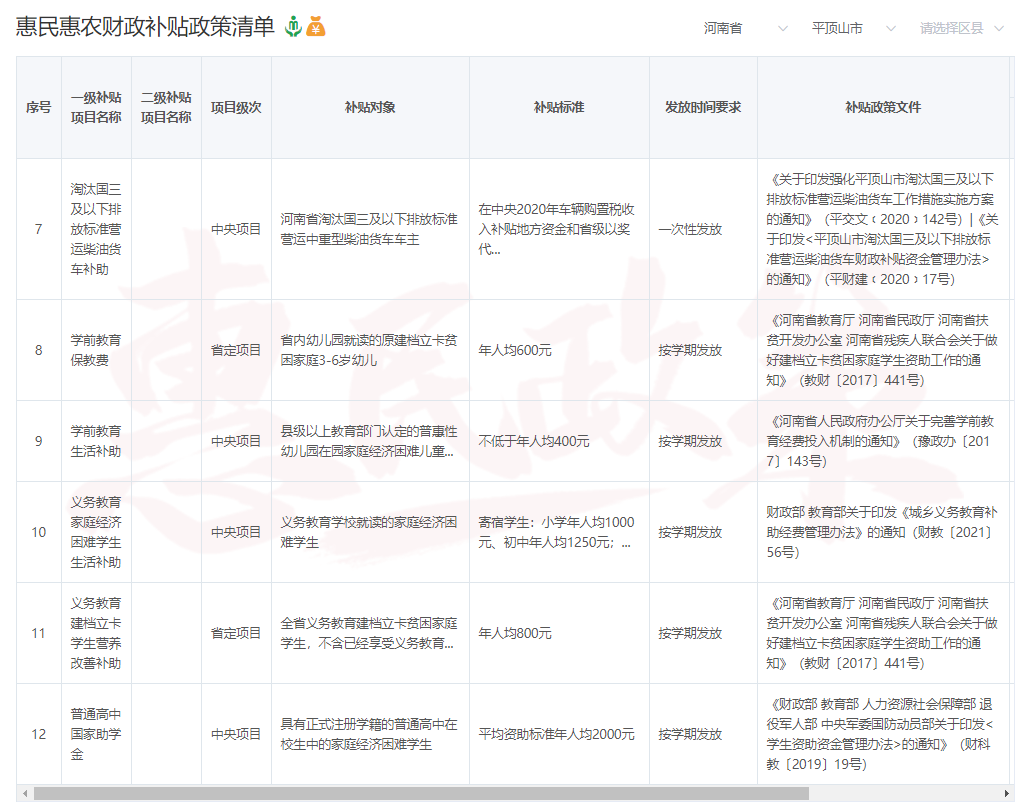
Task: Open the 平顶山市 city dropdown
Action: click(853, 28)
